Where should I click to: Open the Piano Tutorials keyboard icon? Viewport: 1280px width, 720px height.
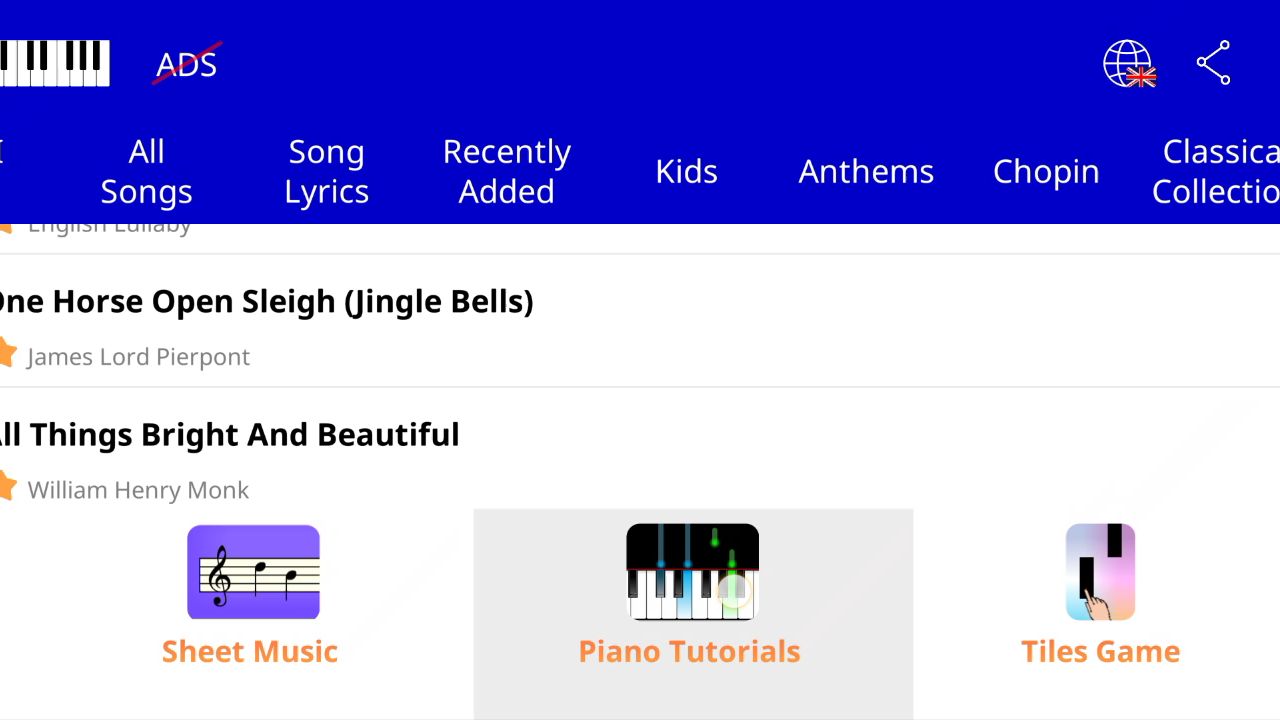click(x=692, y=572)
